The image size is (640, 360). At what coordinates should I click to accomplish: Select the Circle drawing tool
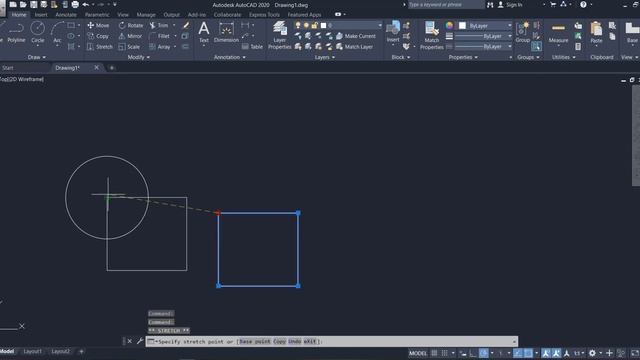point(38,32)
